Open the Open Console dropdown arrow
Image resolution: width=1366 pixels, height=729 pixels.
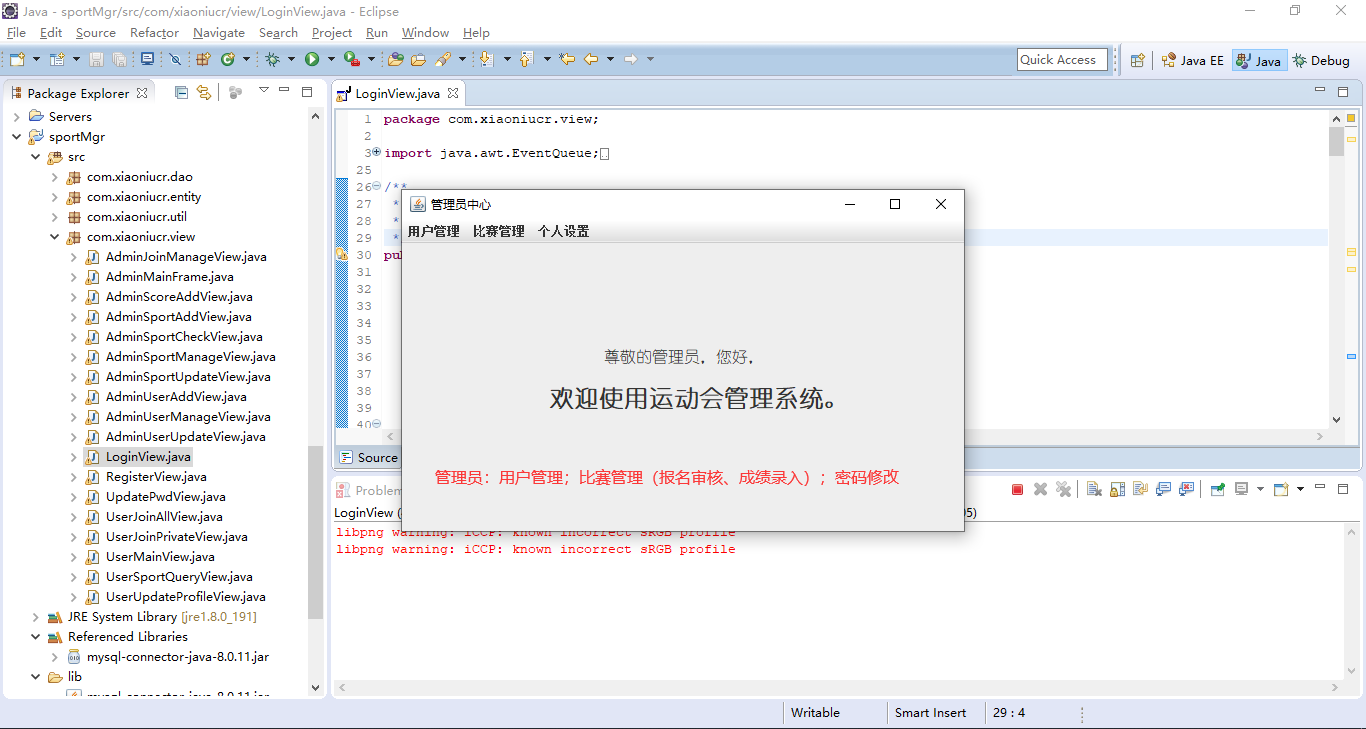coord(1300,489)
